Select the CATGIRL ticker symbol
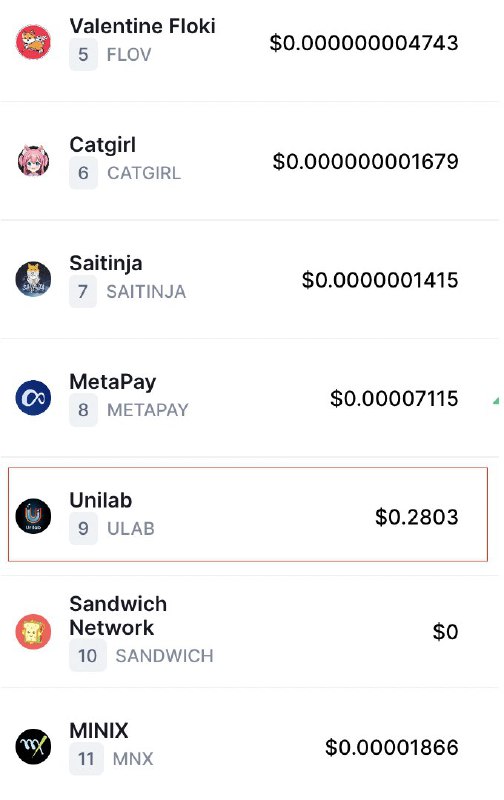The image size is (504, 800). (x=144, y=173)
